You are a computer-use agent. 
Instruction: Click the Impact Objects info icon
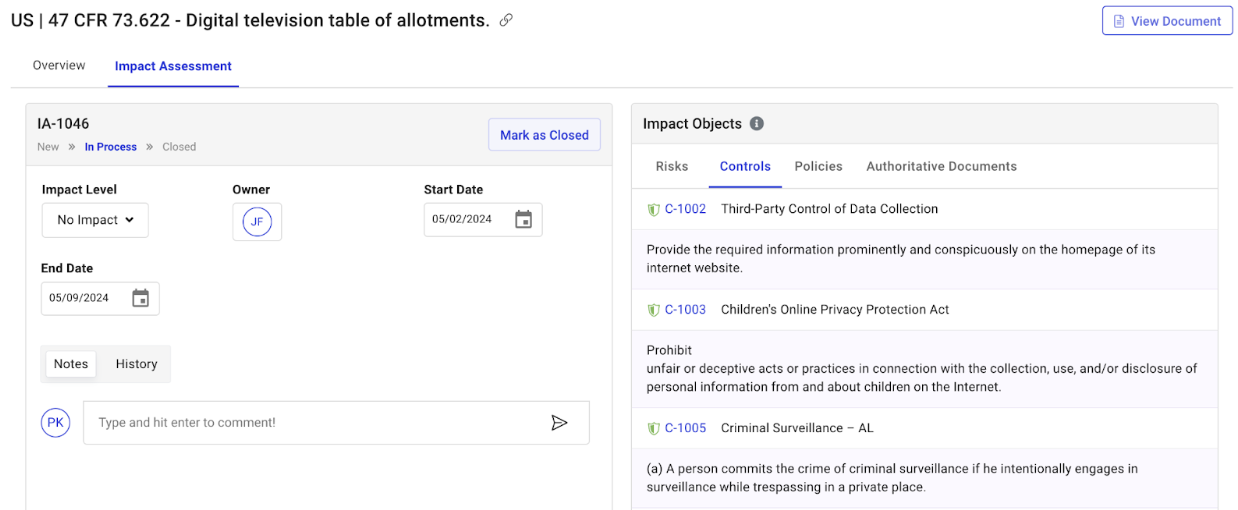[757, 124]
